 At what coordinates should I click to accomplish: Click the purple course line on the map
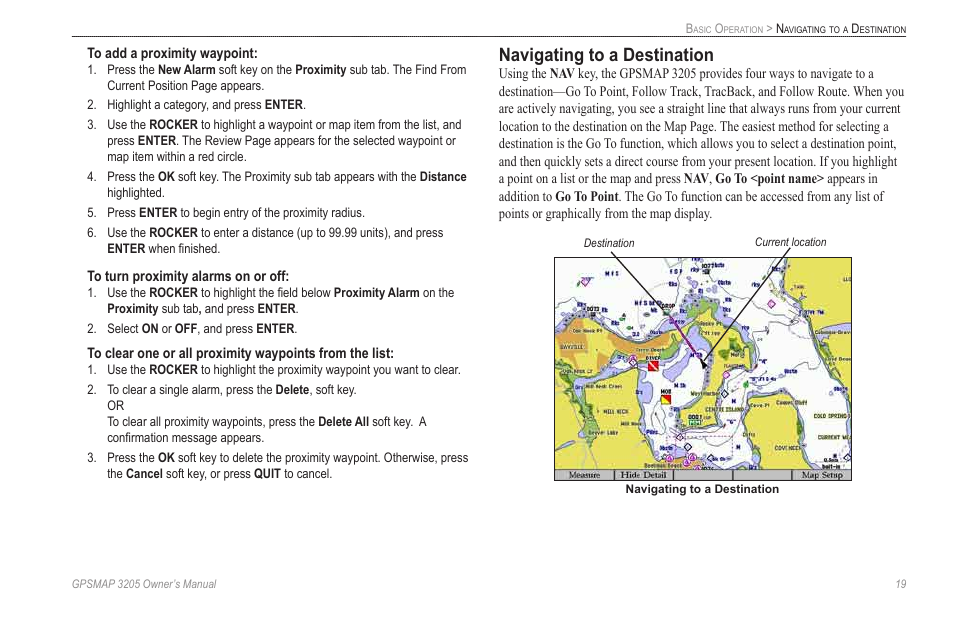pyautogui.click(x=686, y=339)
